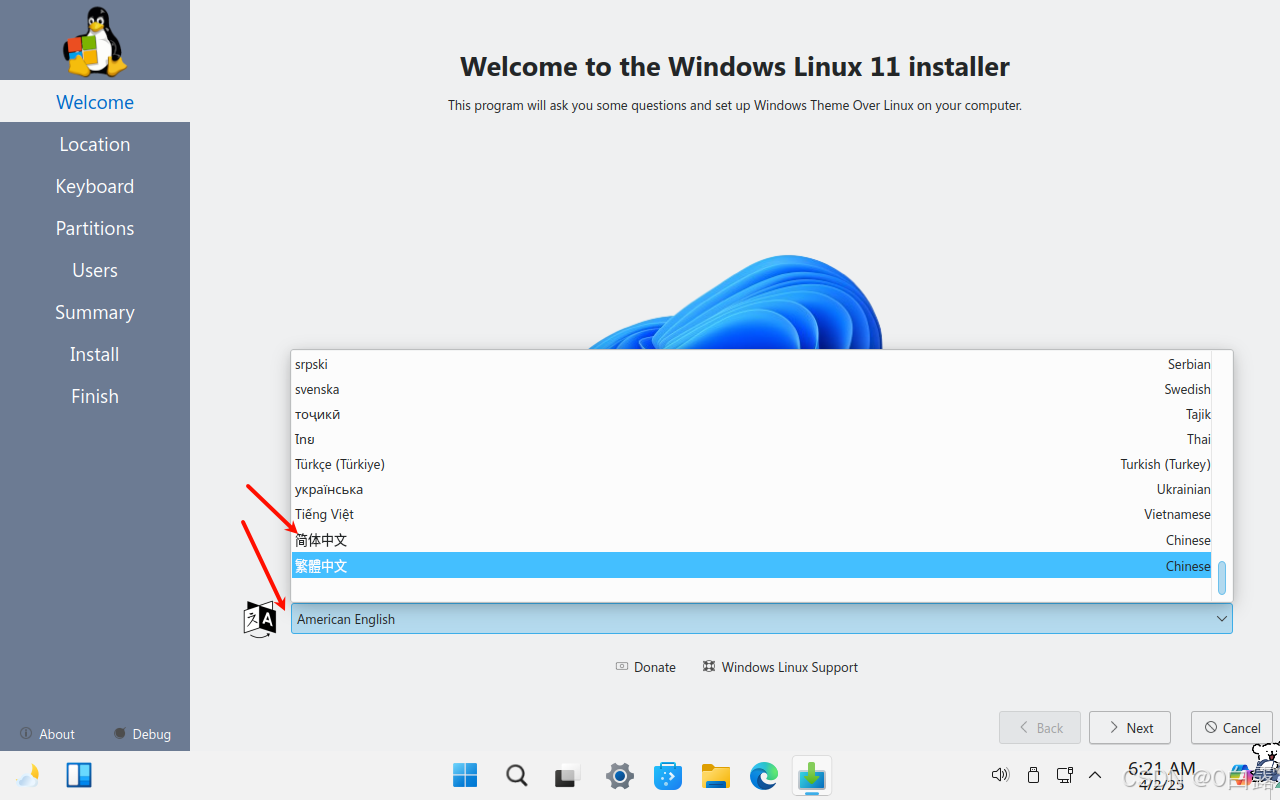
Task: Click the blue panel icon next to weather
Action: (79, 775)
